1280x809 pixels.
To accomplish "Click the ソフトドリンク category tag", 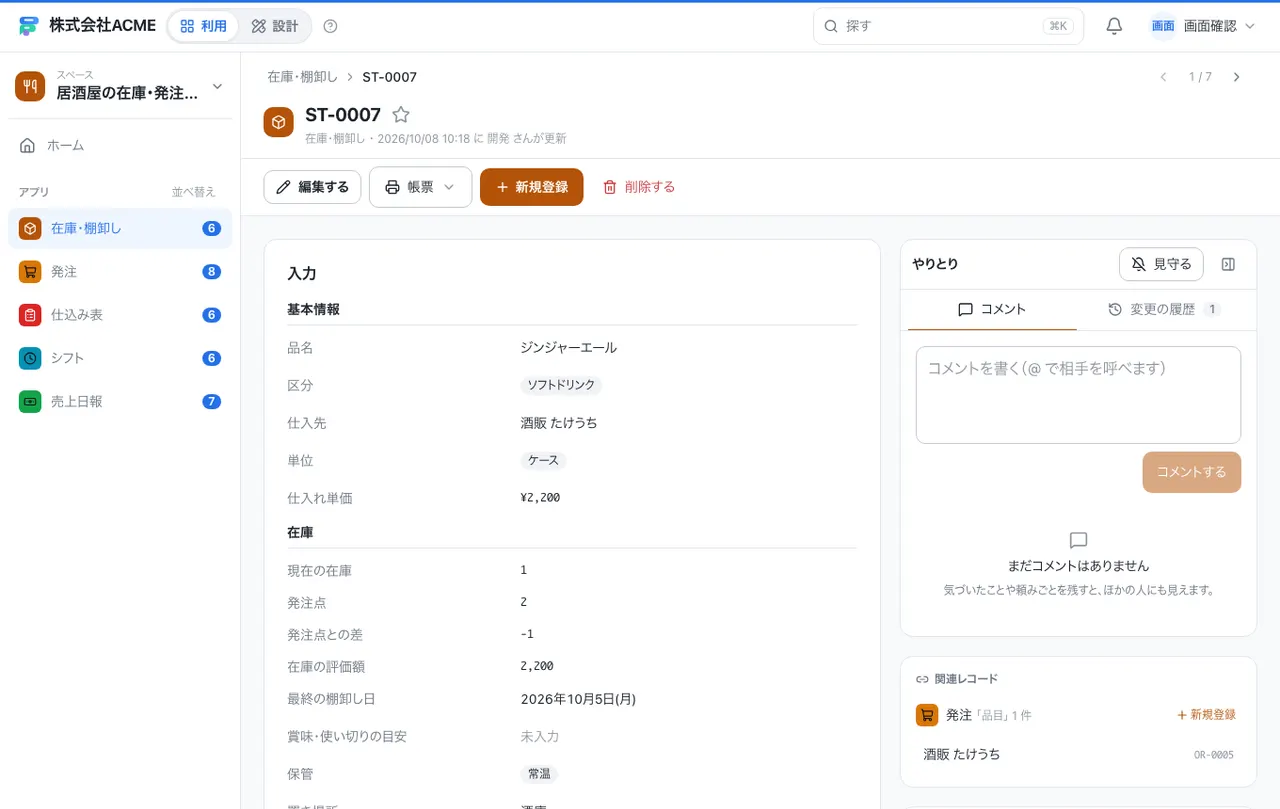I will click(561, 385).
